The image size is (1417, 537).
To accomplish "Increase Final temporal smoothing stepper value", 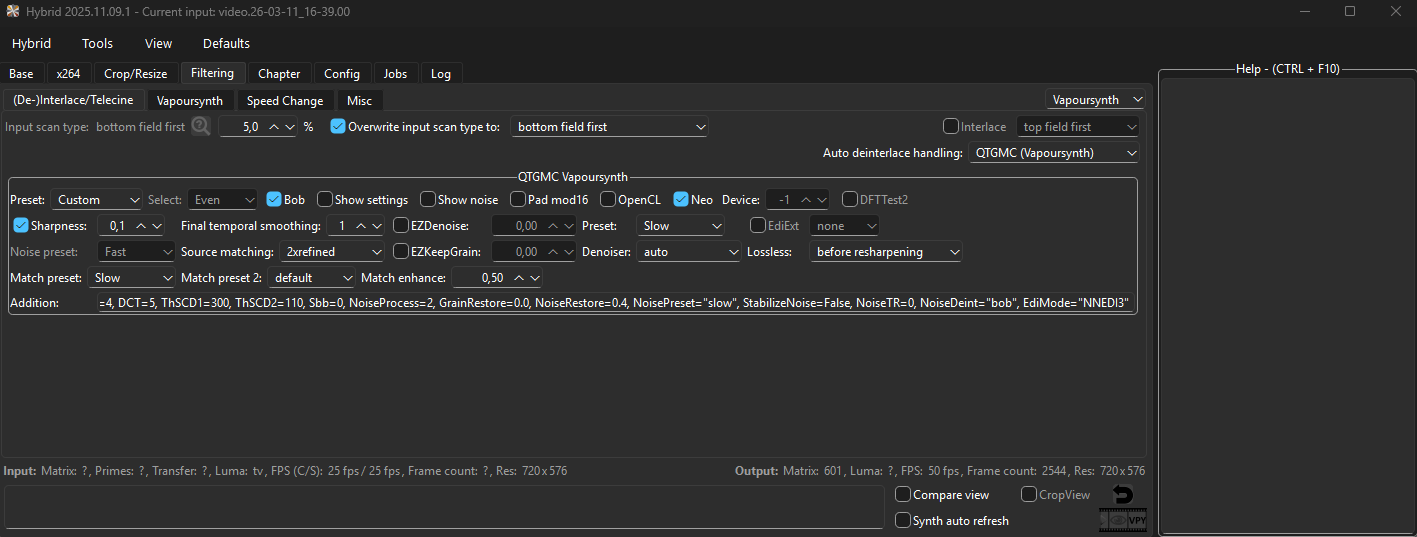I will tap(360, 226).
